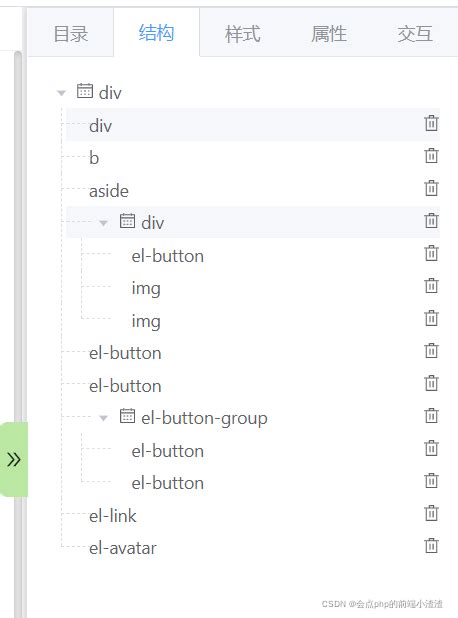Viewport: 458px width, 618px height.
Task: Delete the aside node with its trash icon
Action: [431, 188]
